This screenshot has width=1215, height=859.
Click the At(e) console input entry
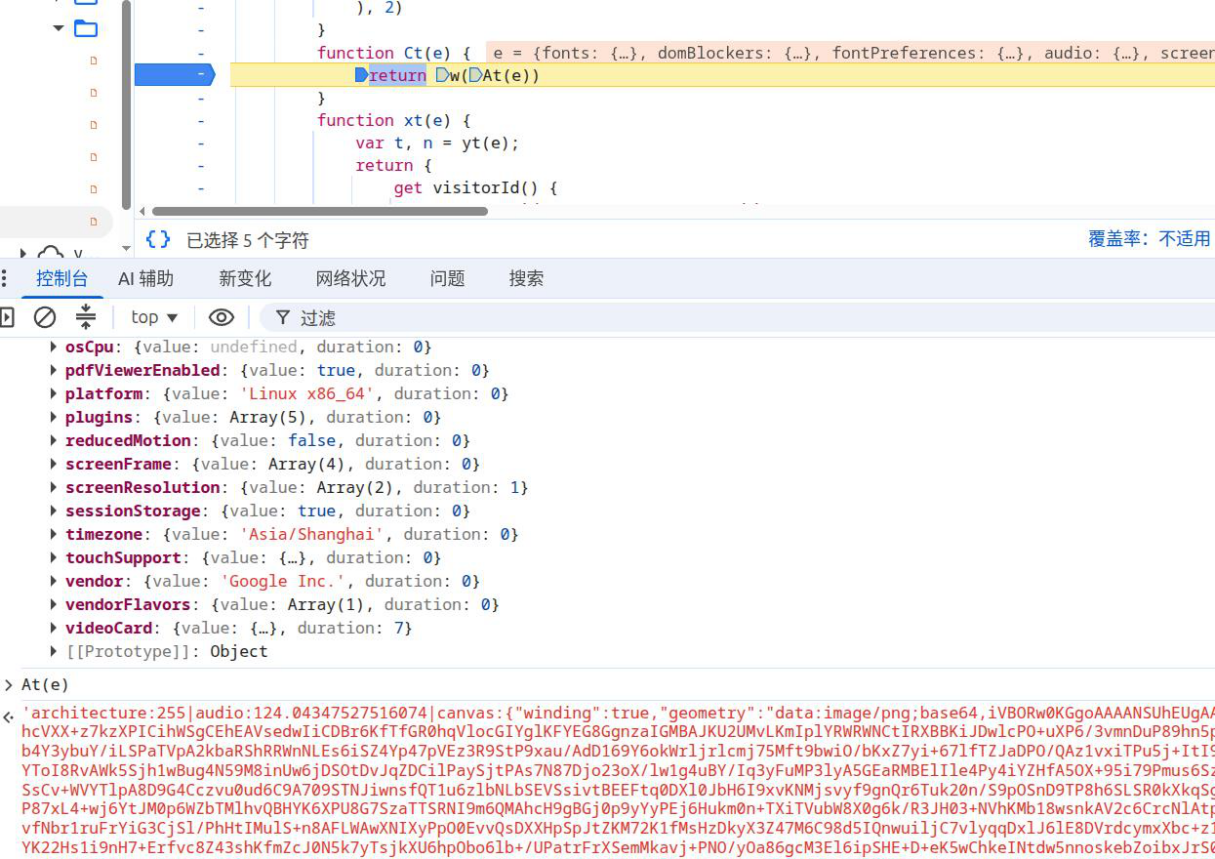45,685
